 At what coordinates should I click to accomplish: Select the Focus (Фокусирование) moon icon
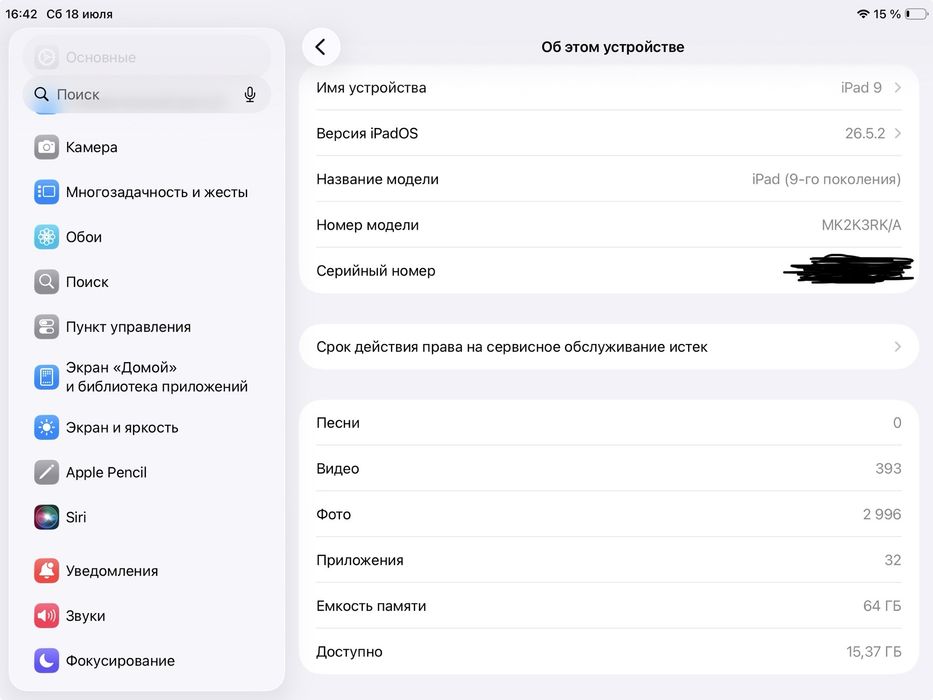46,661
